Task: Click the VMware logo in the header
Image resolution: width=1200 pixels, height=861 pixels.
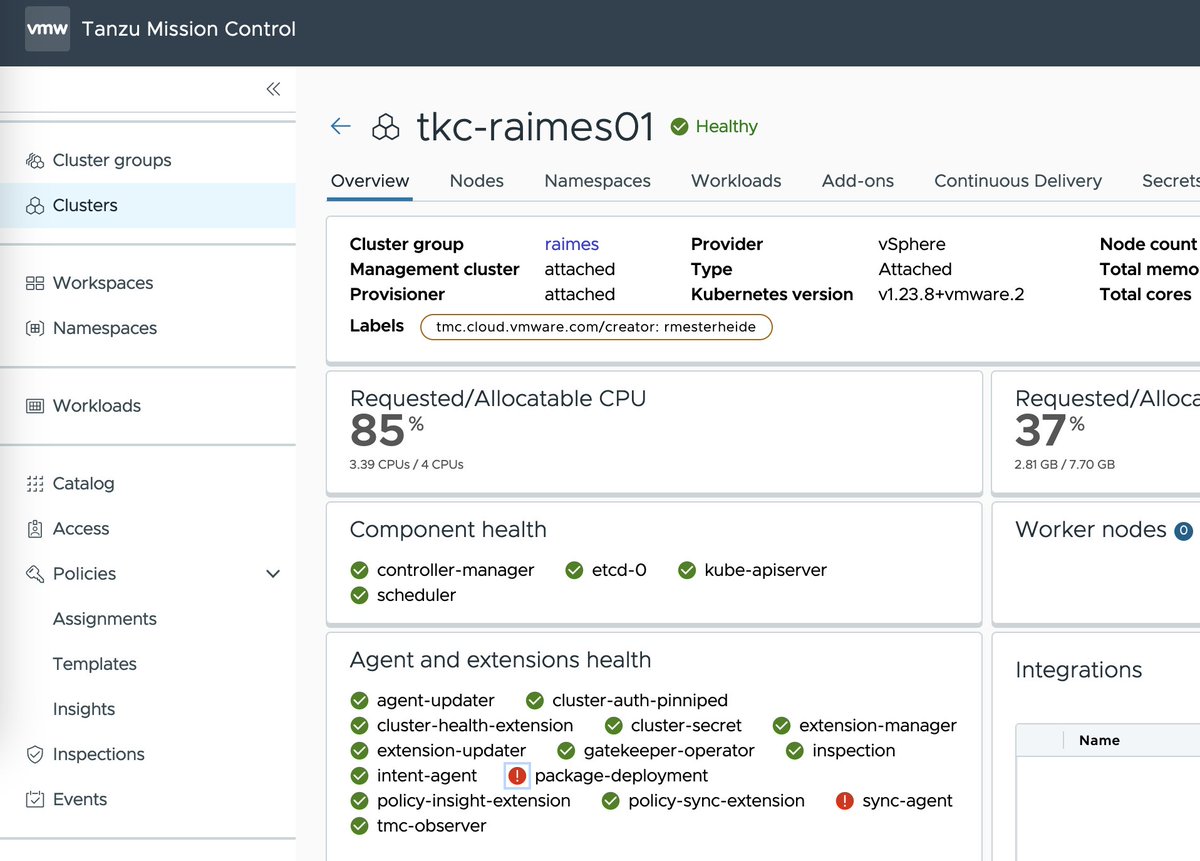Action: 47,29
